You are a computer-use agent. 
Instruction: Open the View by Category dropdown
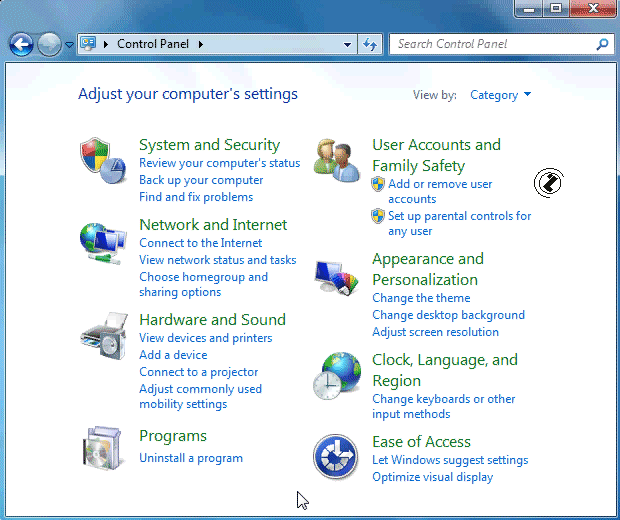coord(500,95)
